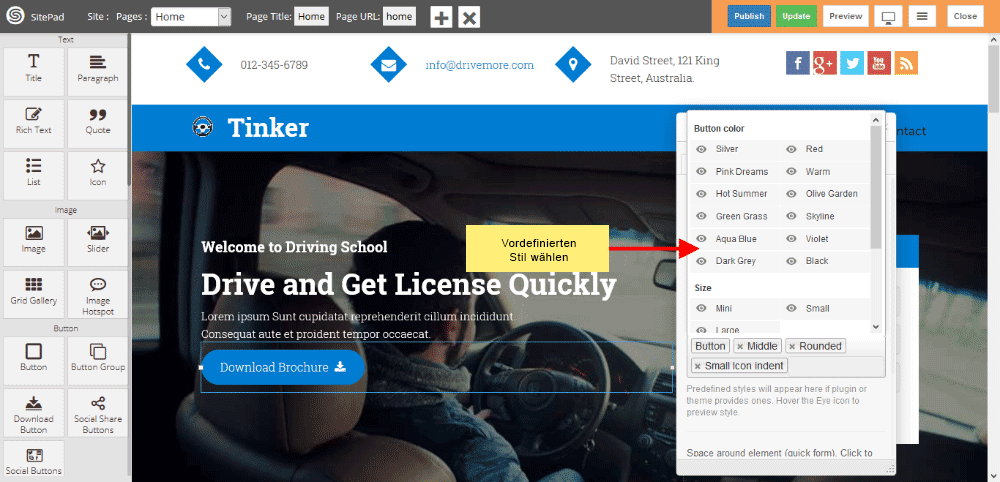Remove the Middle style tag
The width and height of the screenshot is (1000, 482).
[x=740, y=347]
